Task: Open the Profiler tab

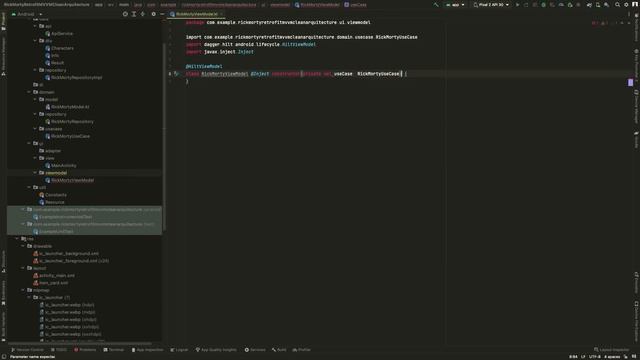Action: (x=302, y=350)
